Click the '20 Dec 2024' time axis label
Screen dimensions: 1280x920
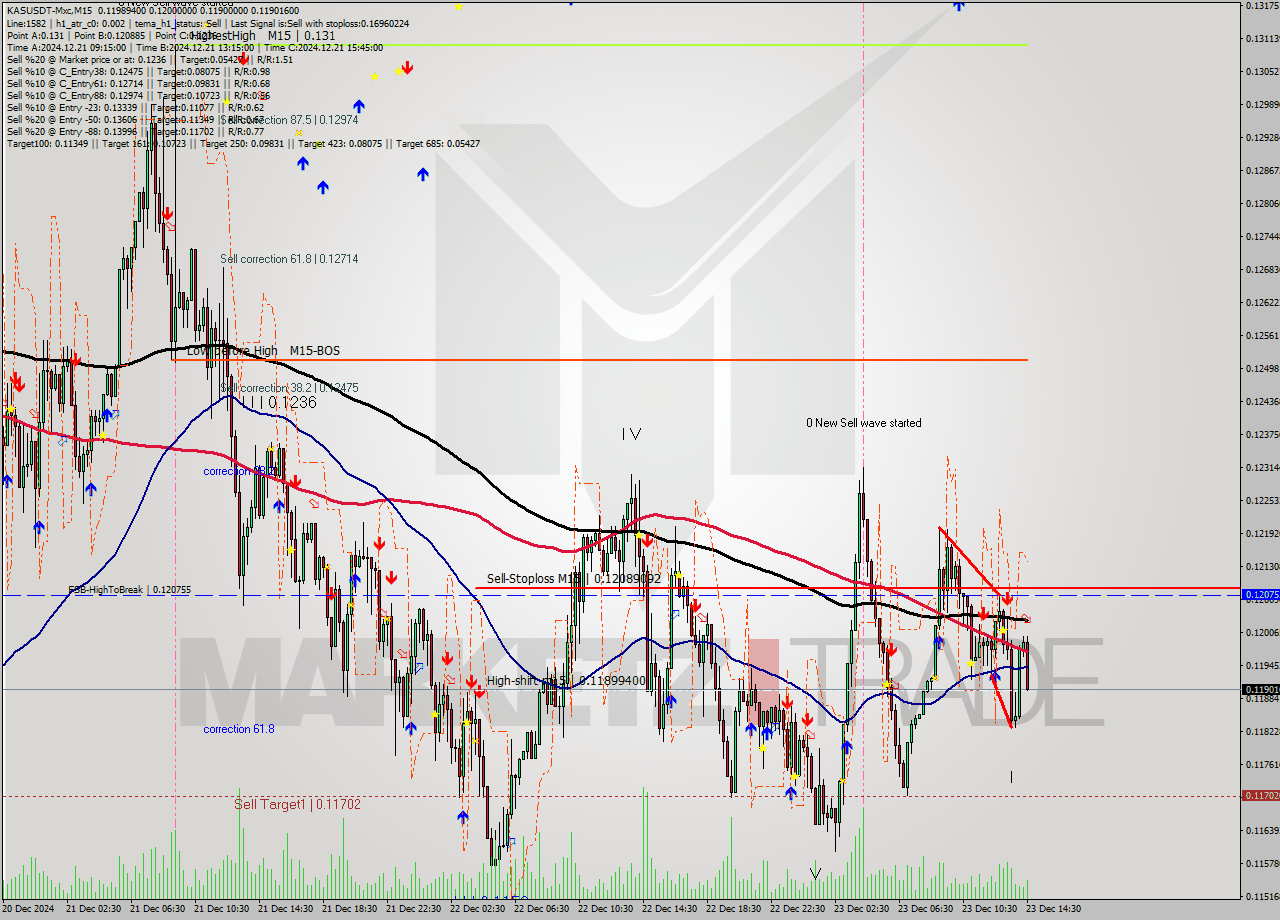[x=30, y=909]
